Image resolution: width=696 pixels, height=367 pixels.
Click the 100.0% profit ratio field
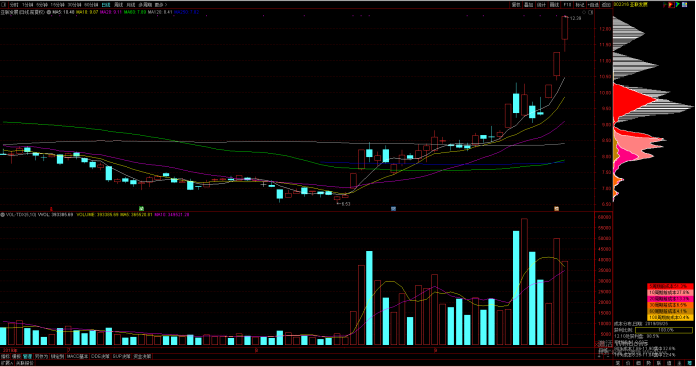[664, 330]
